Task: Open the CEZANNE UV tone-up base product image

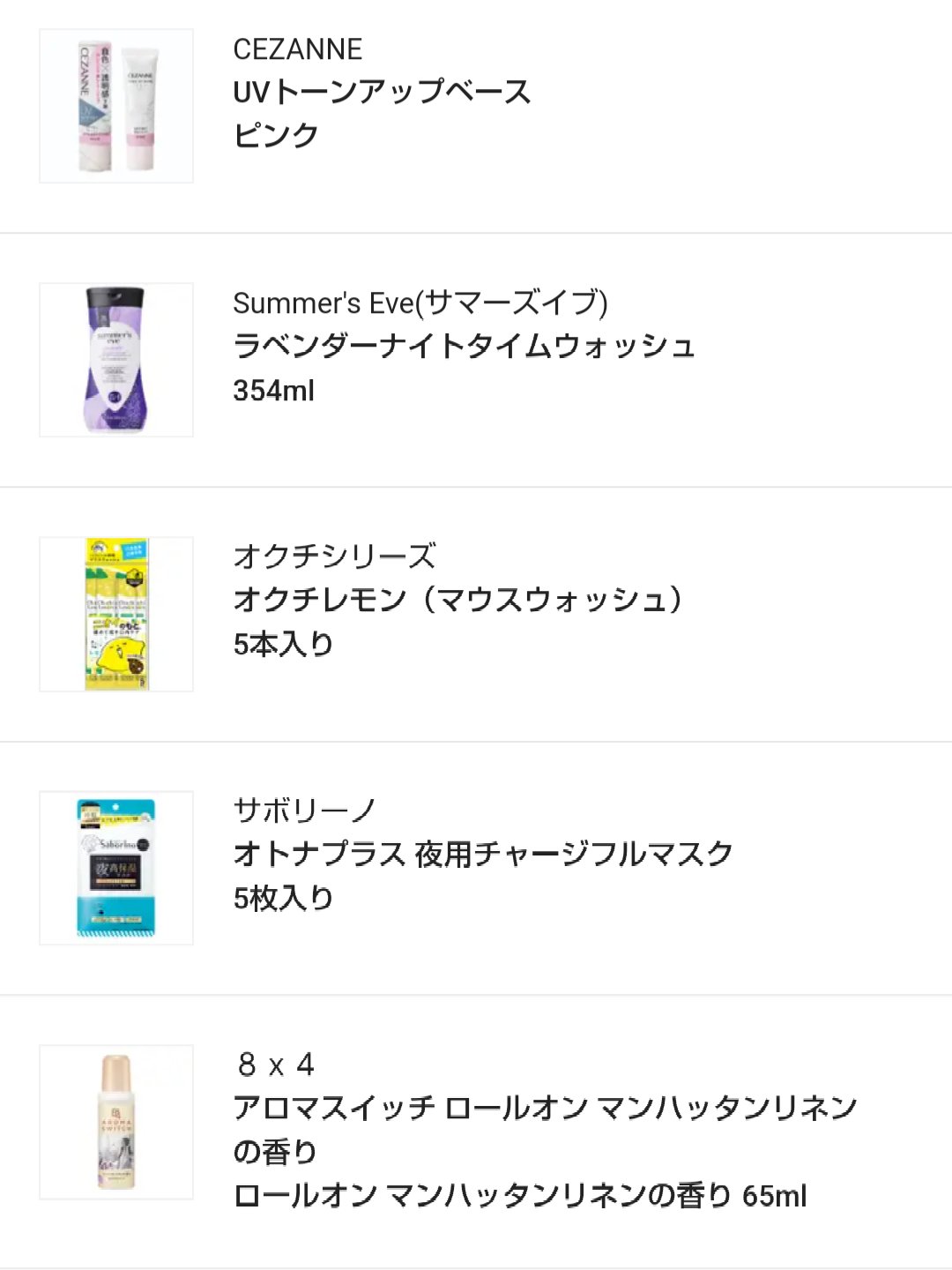Action: tap(116, 106)
